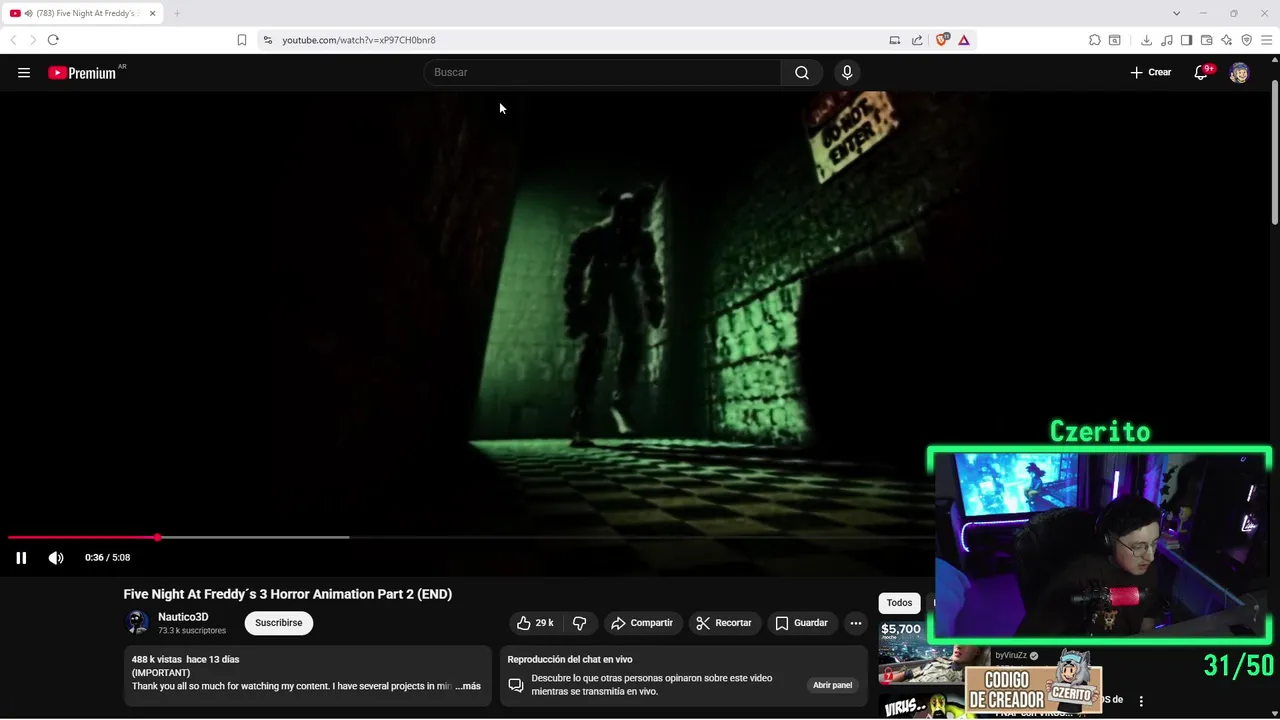Click the install app icon in address bar

pyautogui.click(x=895, y=40)
